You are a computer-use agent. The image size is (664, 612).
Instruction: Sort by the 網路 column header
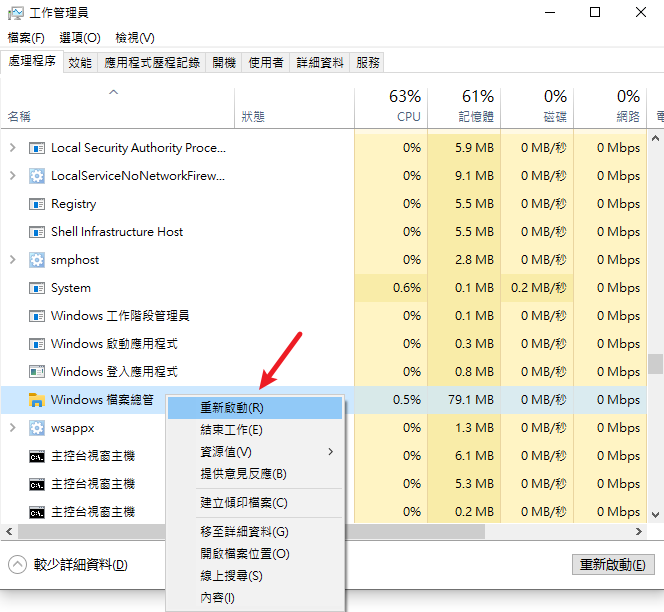point(610,108)
